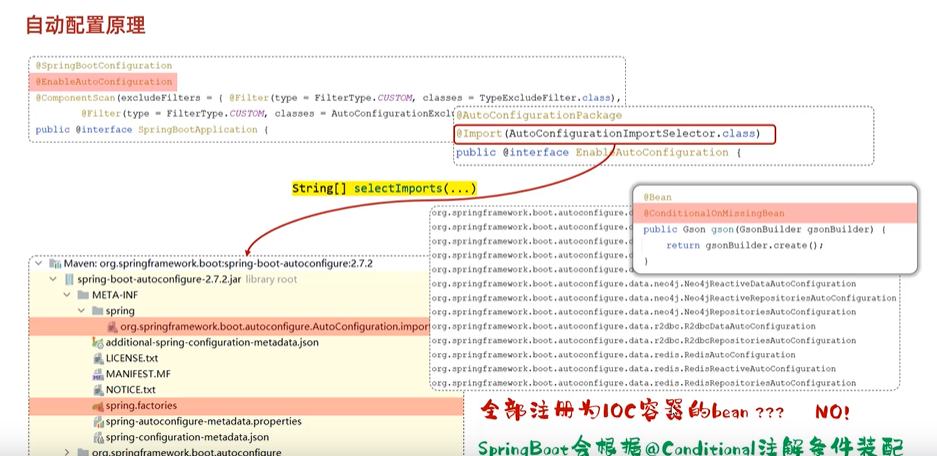The height and width of the screenshot is (456, 937).
Task: Open additional-spring-configuration-metadata.json
Action: click(212, 342)
